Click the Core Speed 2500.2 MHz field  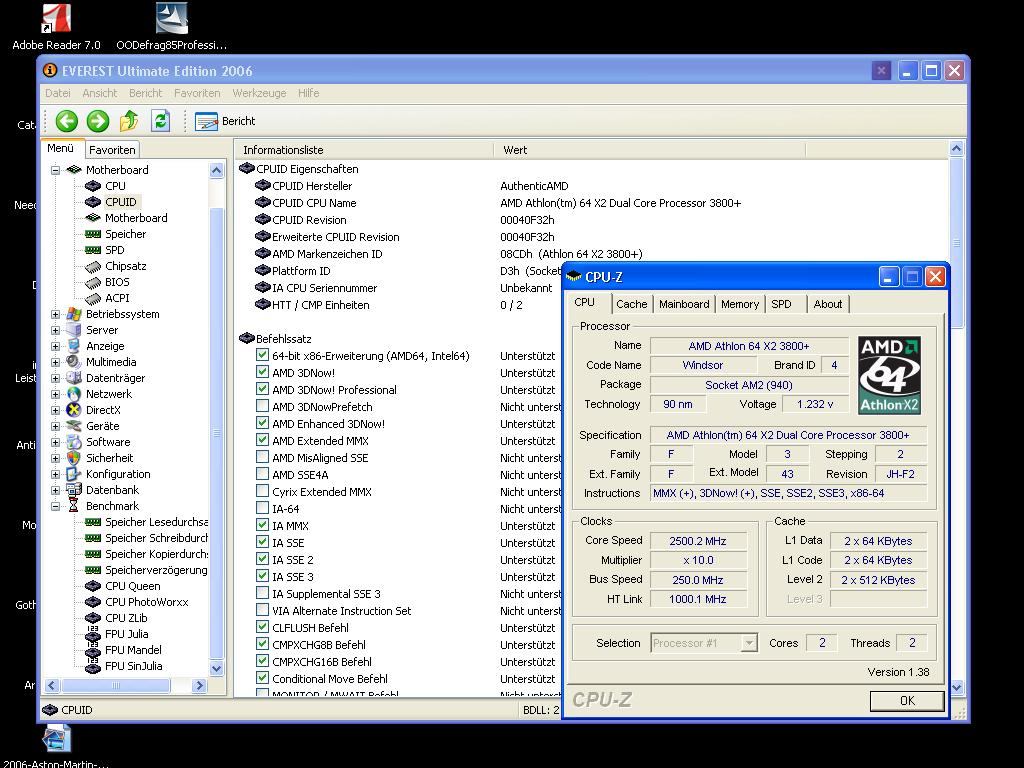(697, 541)
